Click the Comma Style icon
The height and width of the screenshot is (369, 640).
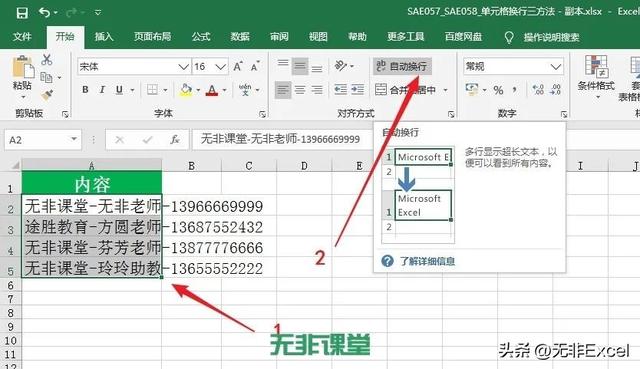pos(515,89)
